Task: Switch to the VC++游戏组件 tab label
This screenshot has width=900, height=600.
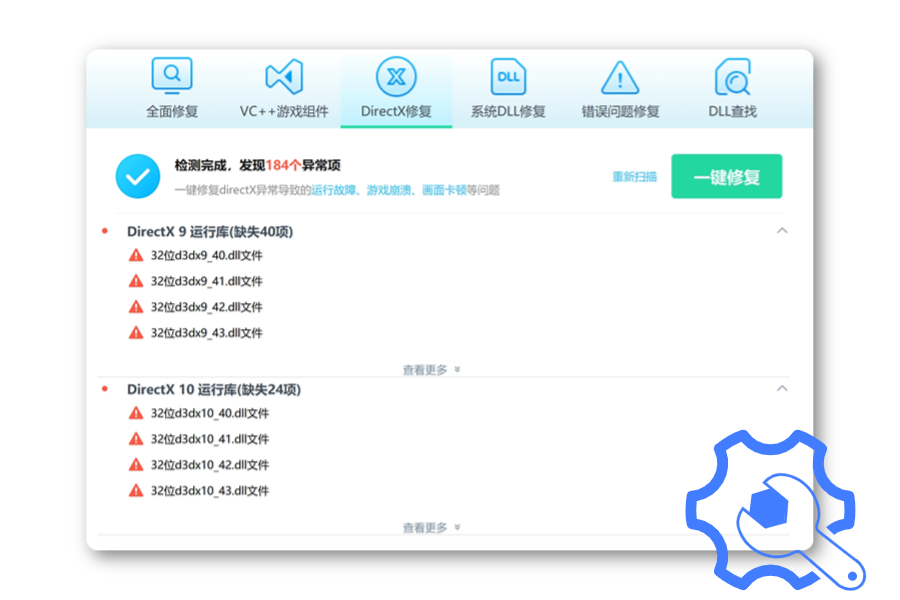Action: pos(284,111)
